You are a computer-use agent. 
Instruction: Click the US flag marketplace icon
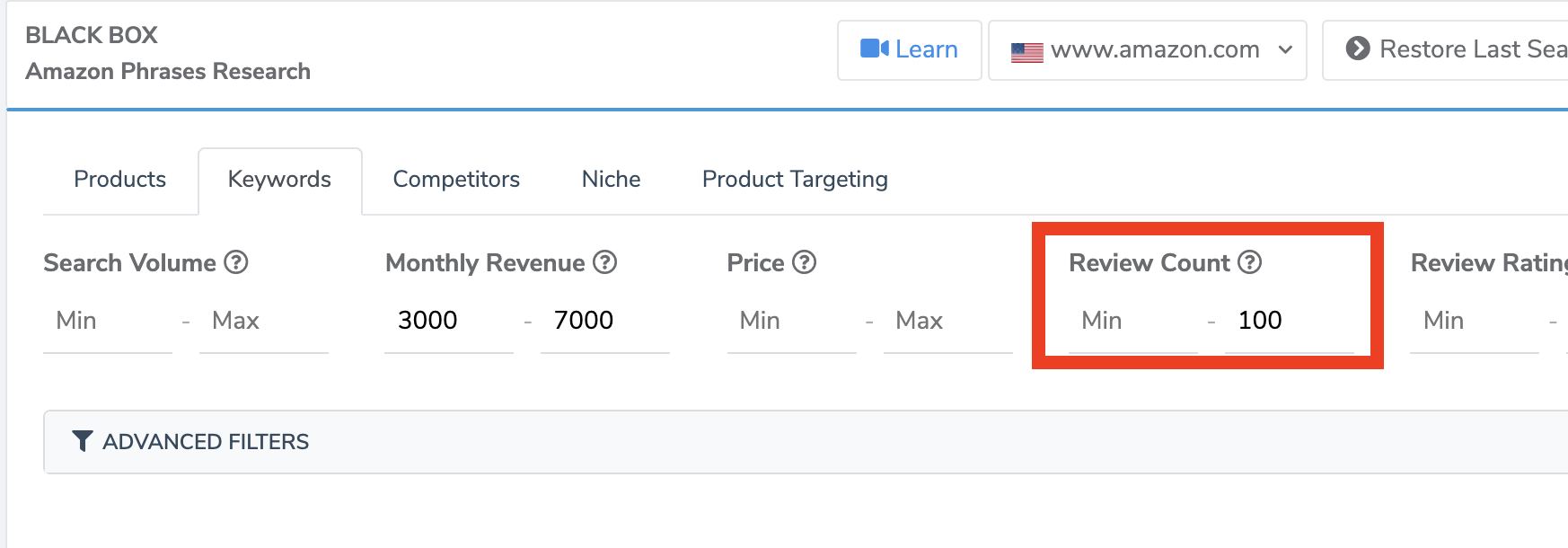click(x=1026, y=52)
